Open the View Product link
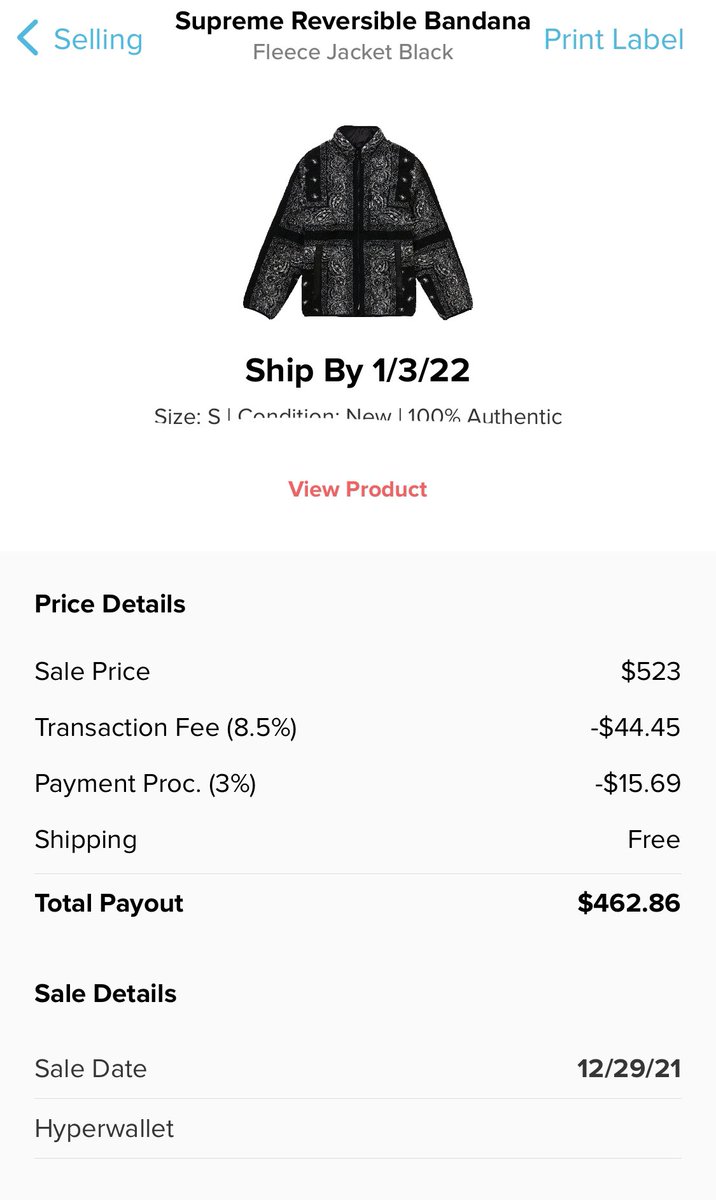 pyautogui.click(x=357, y=489)
